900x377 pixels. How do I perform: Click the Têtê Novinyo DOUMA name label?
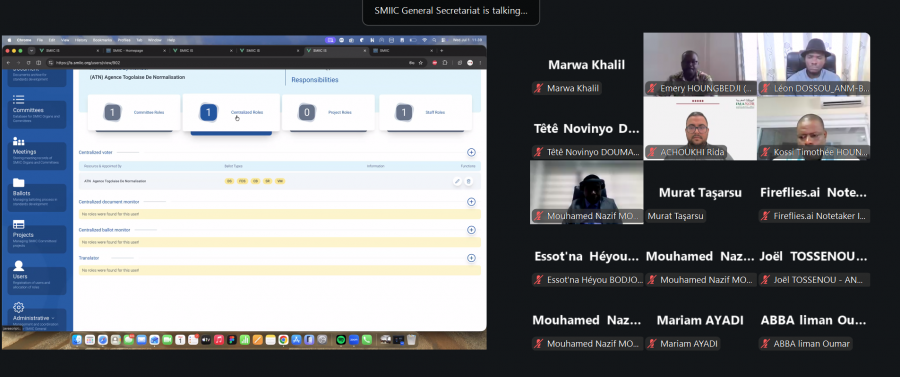pyautogui.click(x=587, y=152)
